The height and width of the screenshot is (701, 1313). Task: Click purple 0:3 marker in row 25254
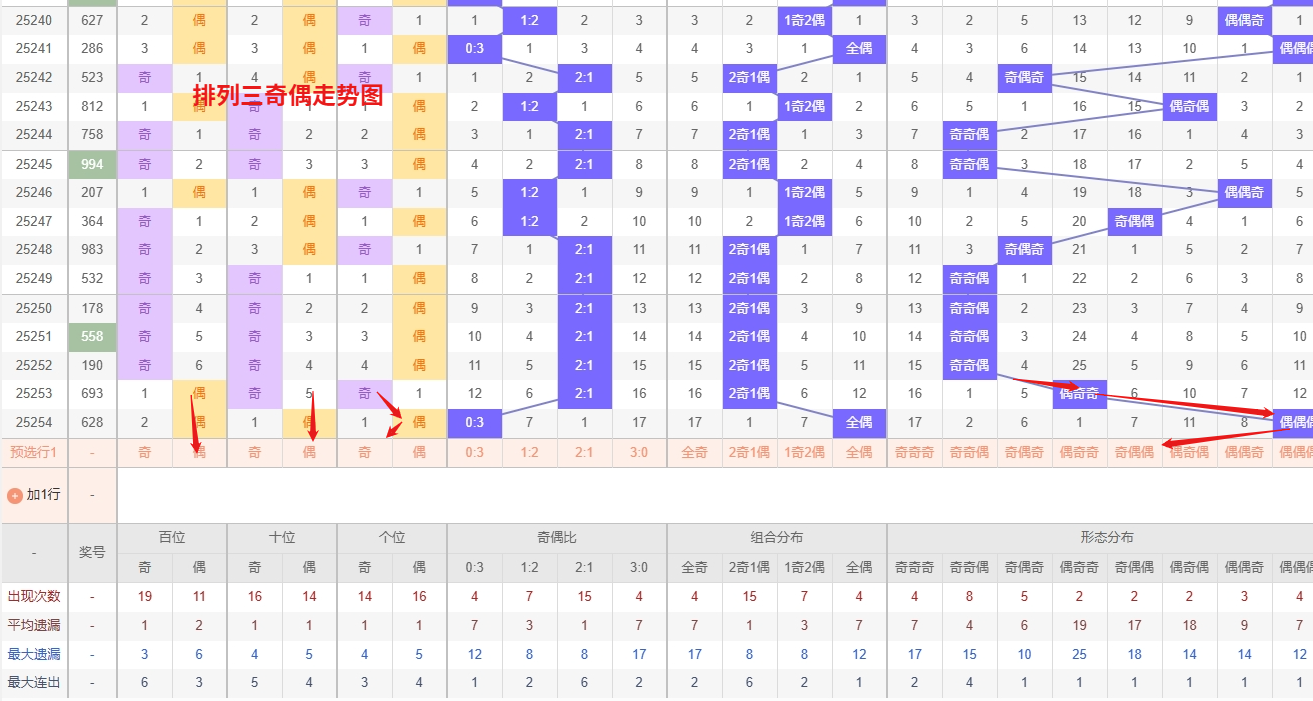(x=475, y=422)
